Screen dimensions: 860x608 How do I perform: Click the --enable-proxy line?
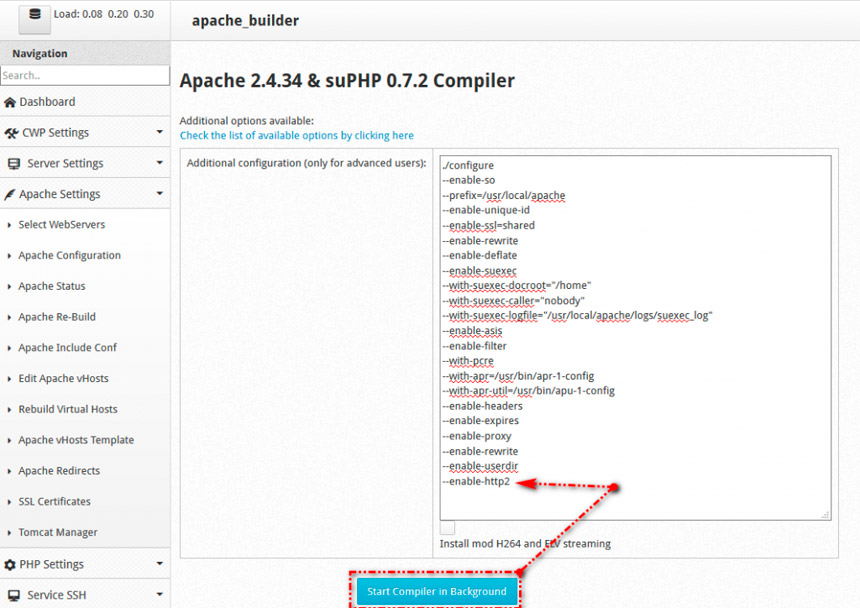(x=477, y=436)
